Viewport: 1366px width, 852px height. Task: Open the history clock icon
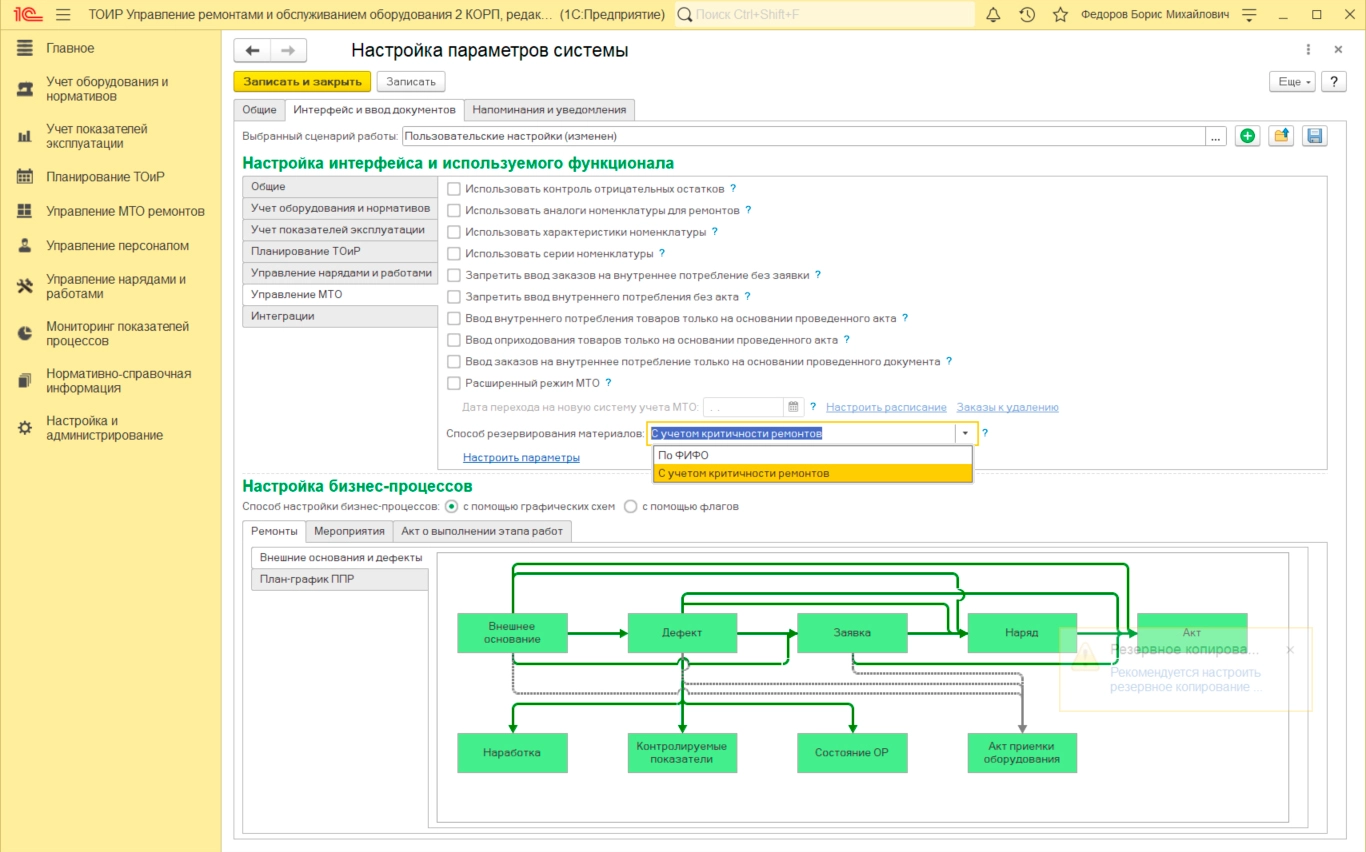[x=1027, y=15]
